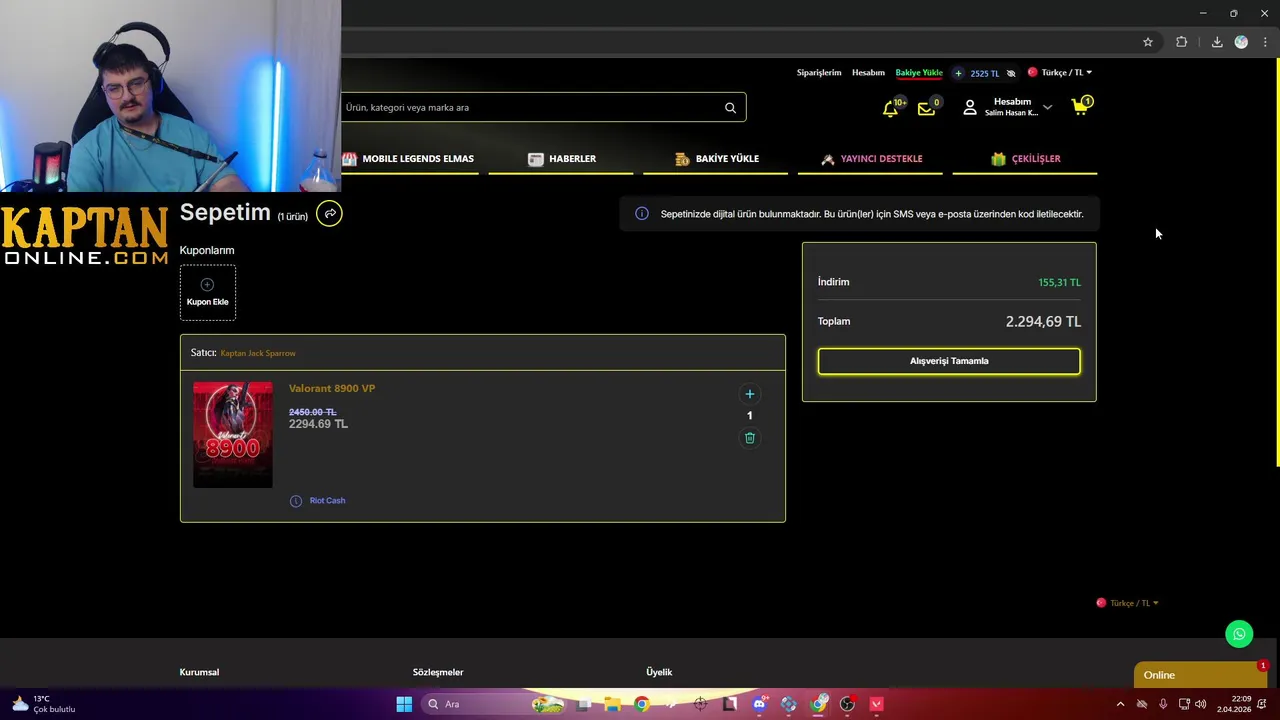
Task: Open Online chat widget
Action: coord(1200,675)
